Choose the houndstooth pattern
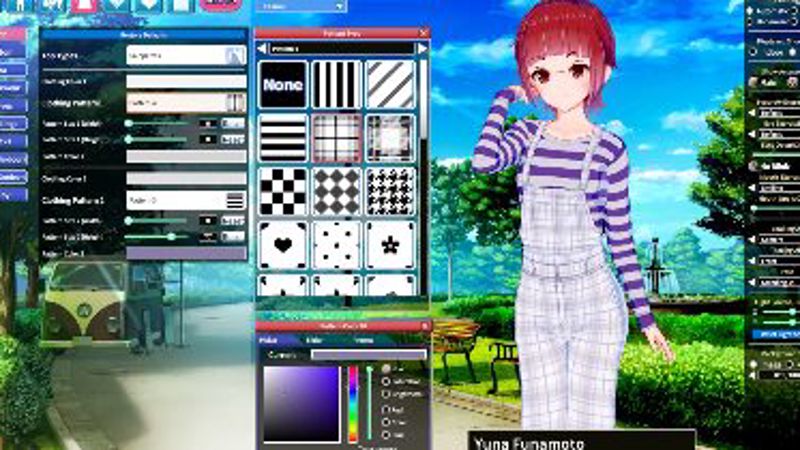Viewport: 800px width, 450px height. [390, 192]
